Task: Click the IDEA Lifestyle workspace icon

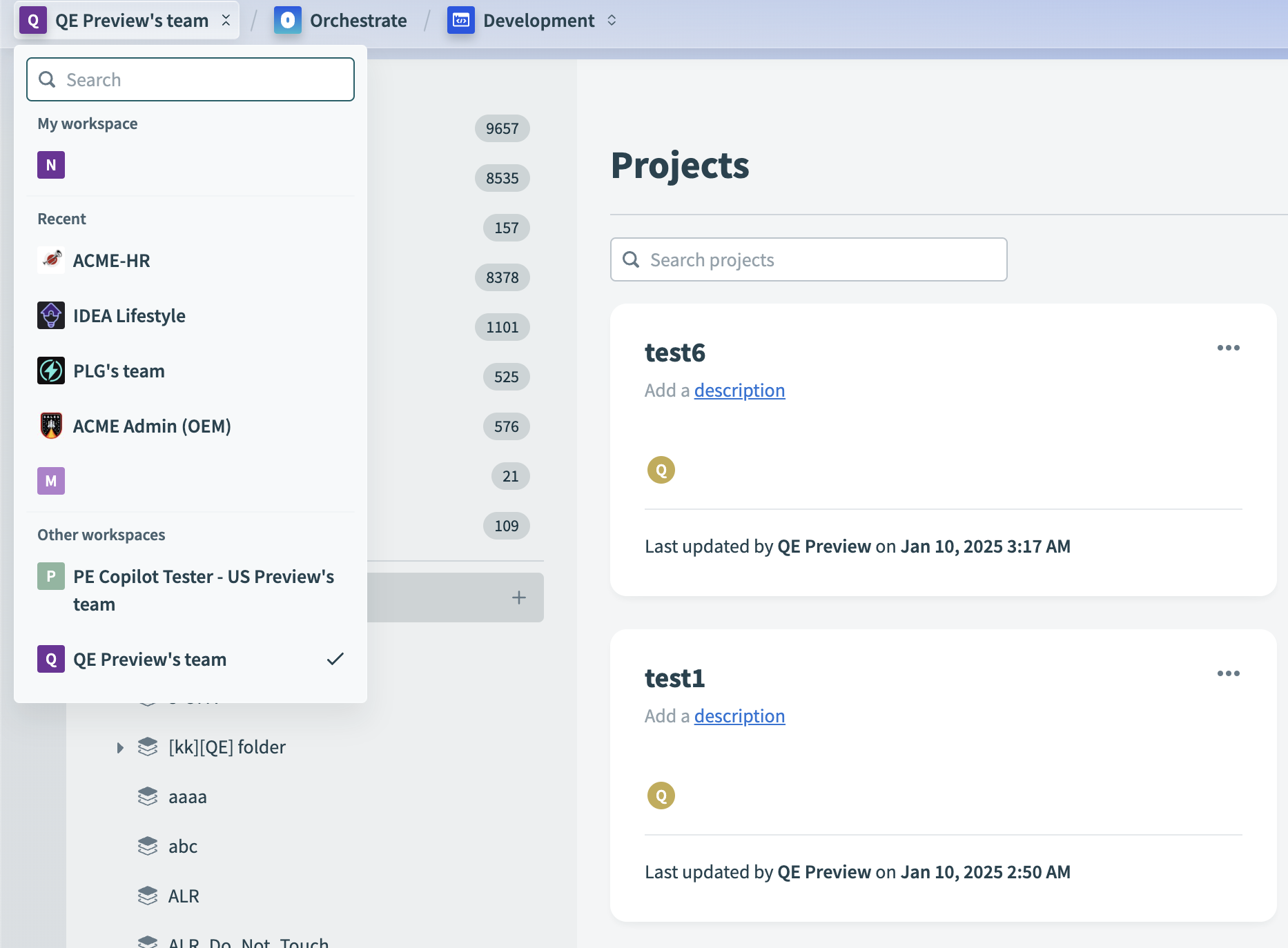Action: point(50,315)
